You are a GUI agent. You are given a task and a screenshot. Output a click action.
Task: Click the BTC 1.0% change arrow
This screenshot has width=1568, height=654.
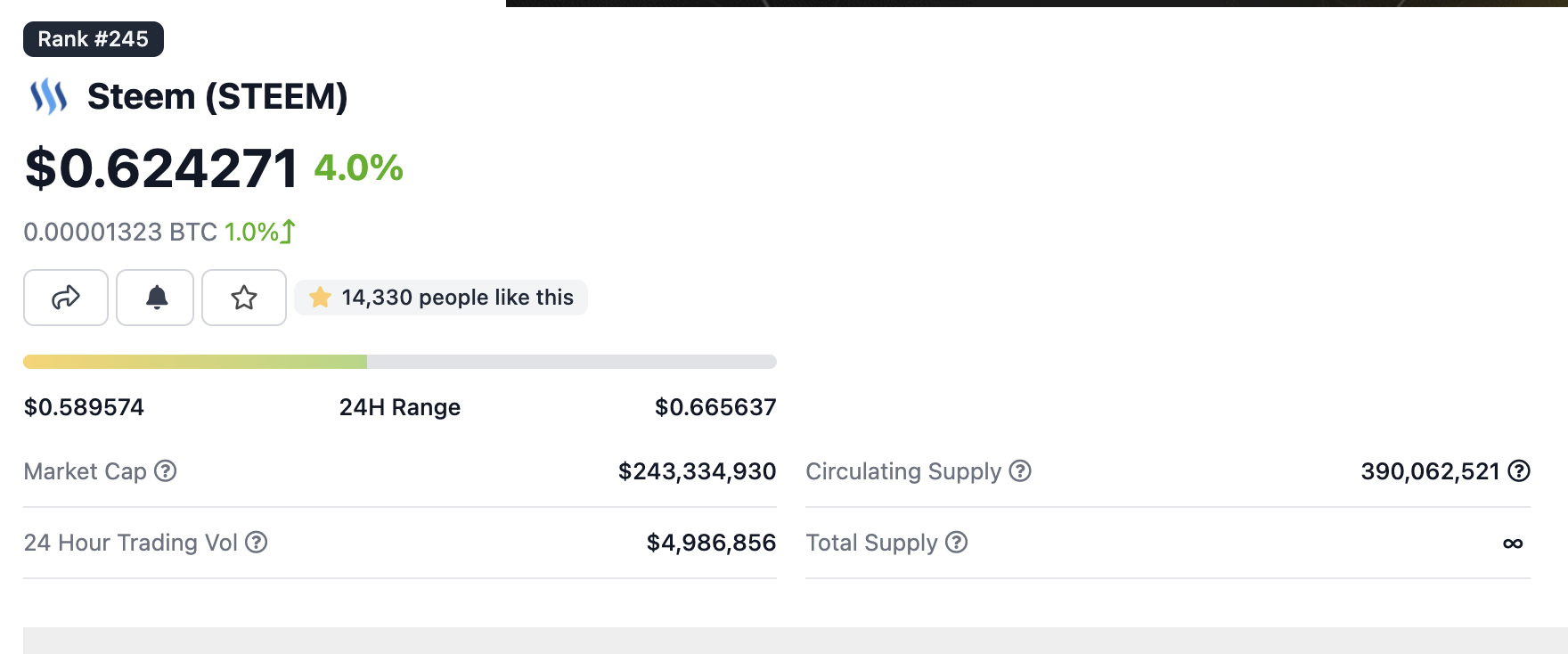[288, 232]
